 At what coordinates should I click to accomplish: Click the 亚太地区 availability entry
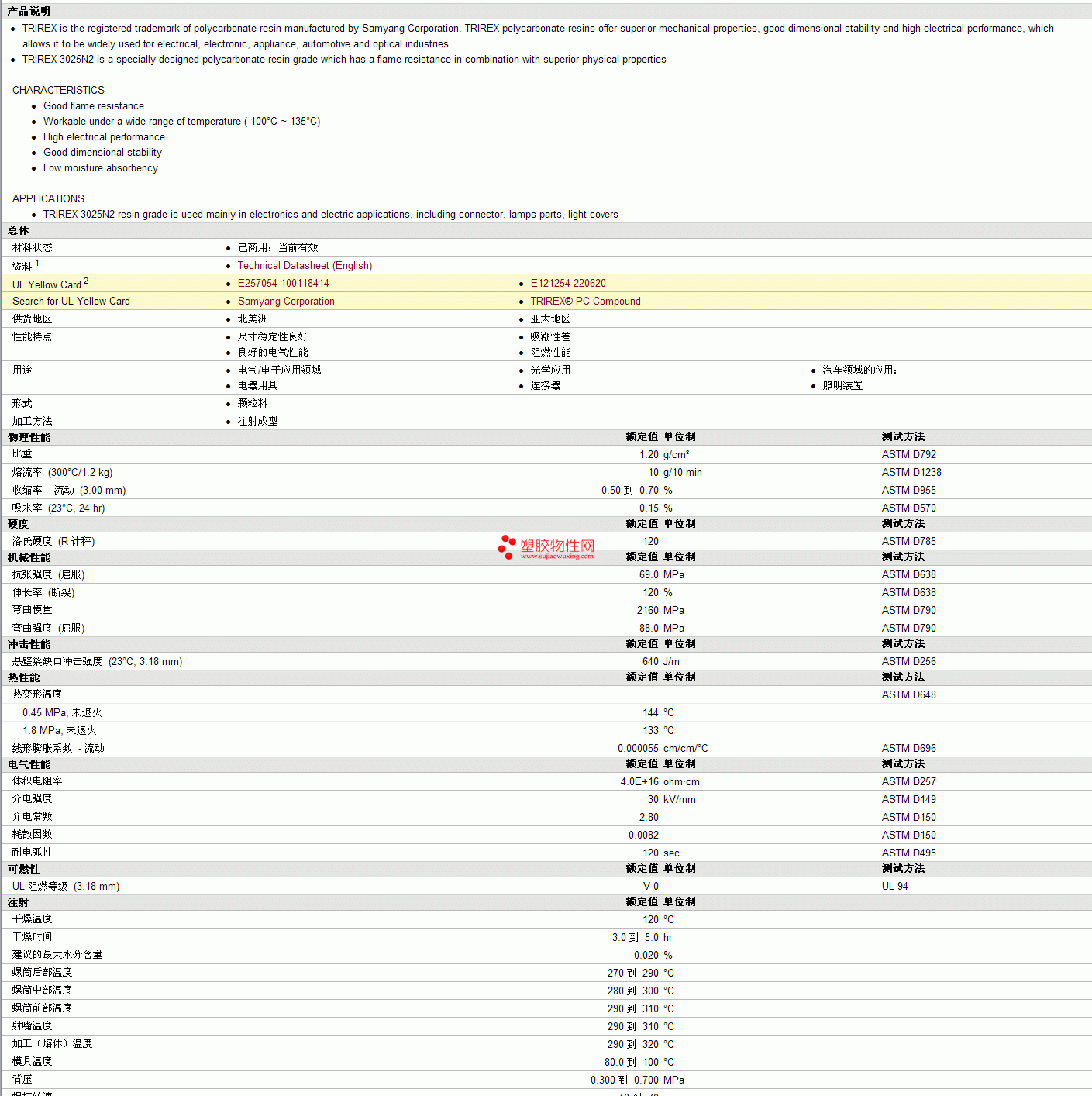point(550,319)
